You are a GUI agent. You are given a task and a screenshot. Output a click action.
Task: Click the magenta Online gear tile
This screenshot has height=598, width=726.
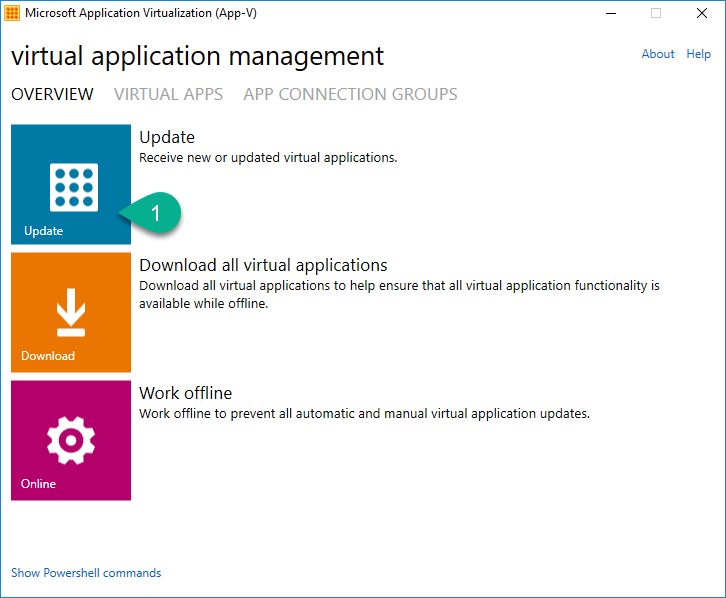point(71,440)
